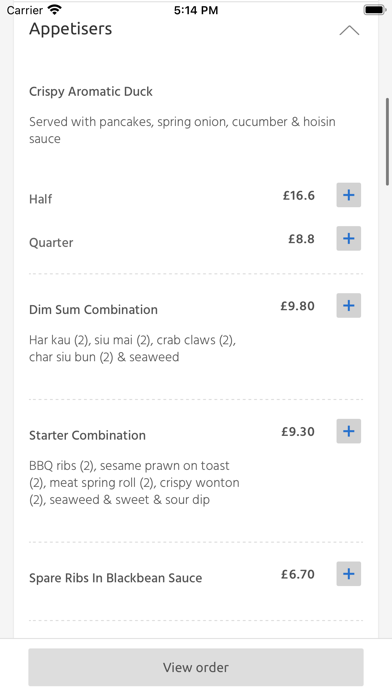Click the Wi-Fi status icon
This screenshot has height=696, width=392.
[x=55, y=9]
